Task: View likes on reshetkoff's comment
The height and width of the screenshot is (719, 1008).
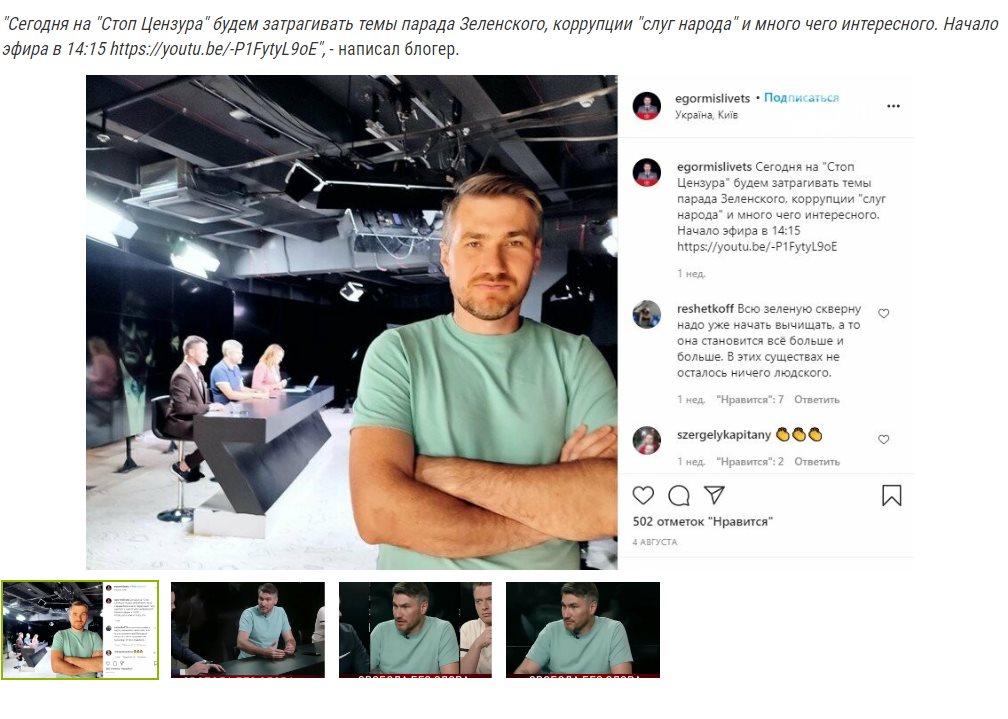Action: coord(750,399)
